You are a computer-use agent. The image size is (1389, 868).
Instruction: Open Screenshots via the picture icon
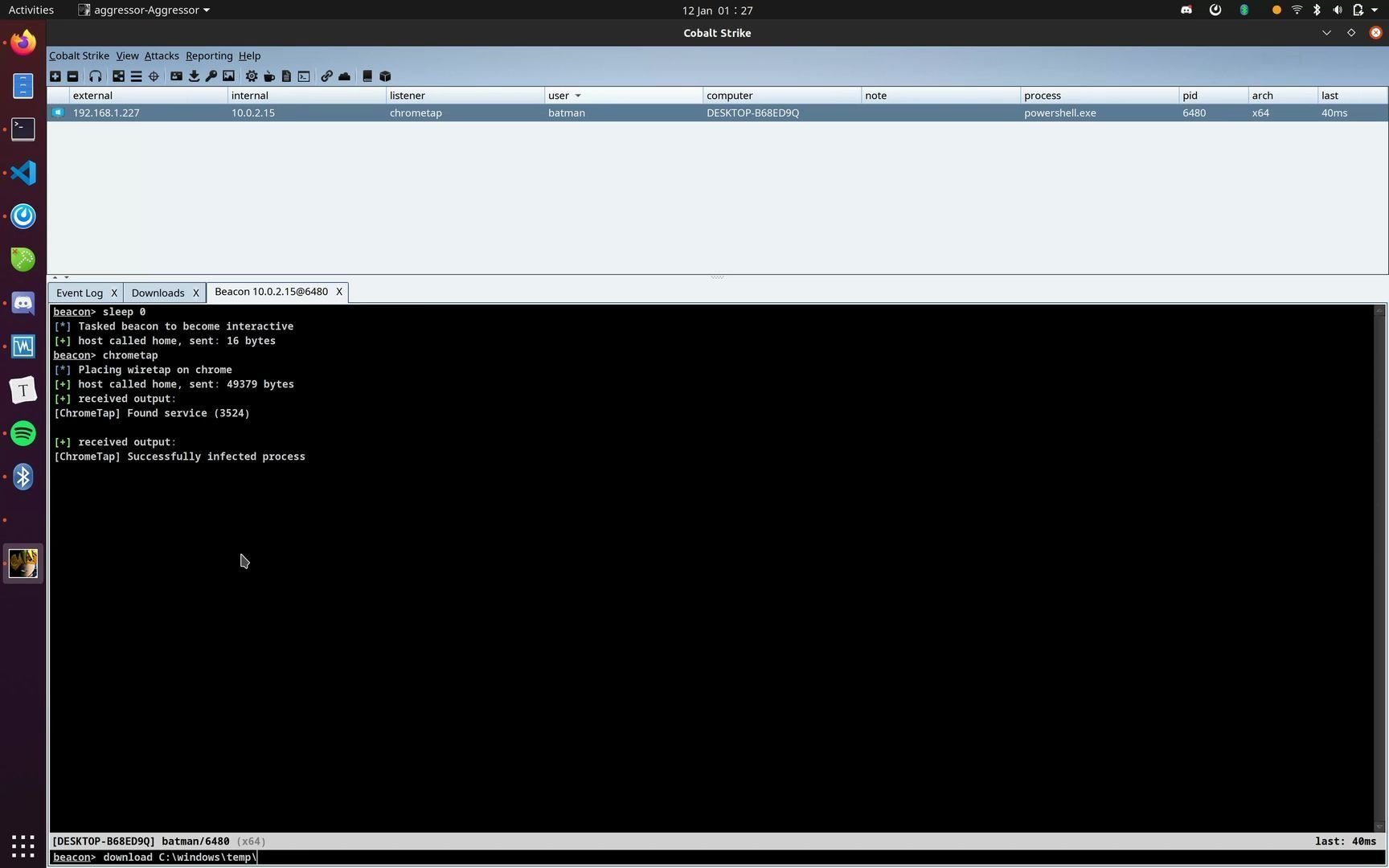(x=229, y=76)
